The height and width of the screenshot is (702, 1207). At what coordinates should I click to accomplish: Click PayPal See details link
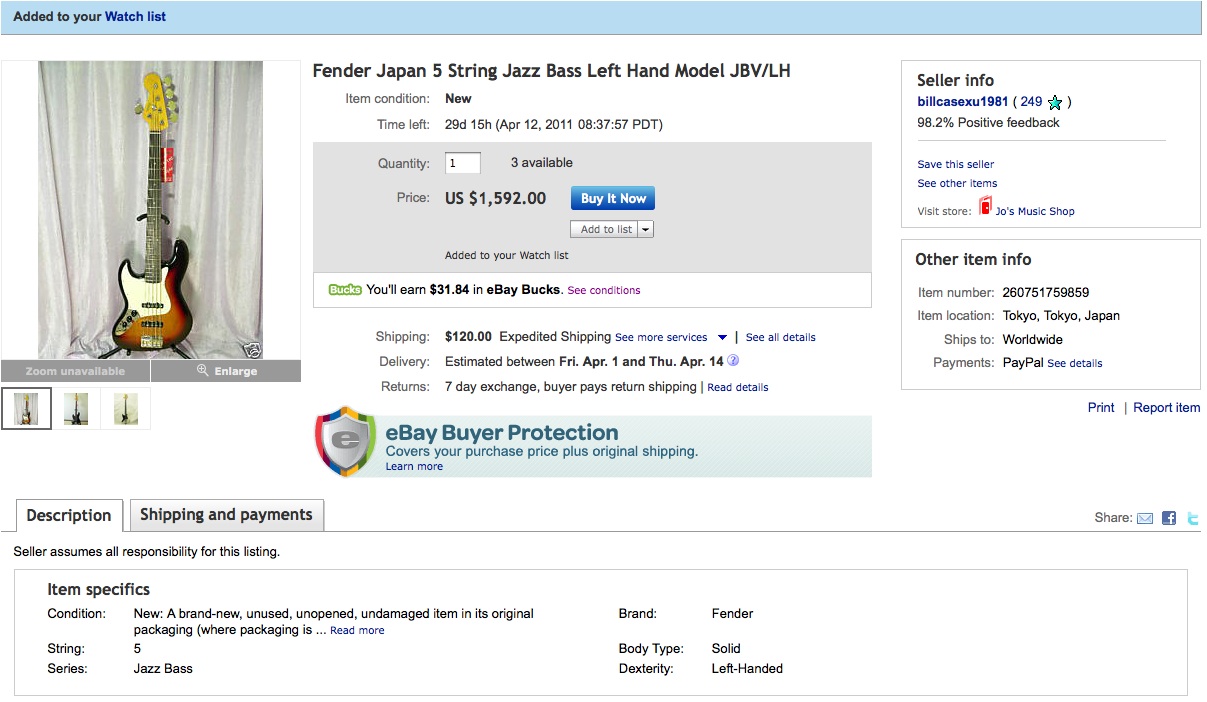tap(1075, 363)
